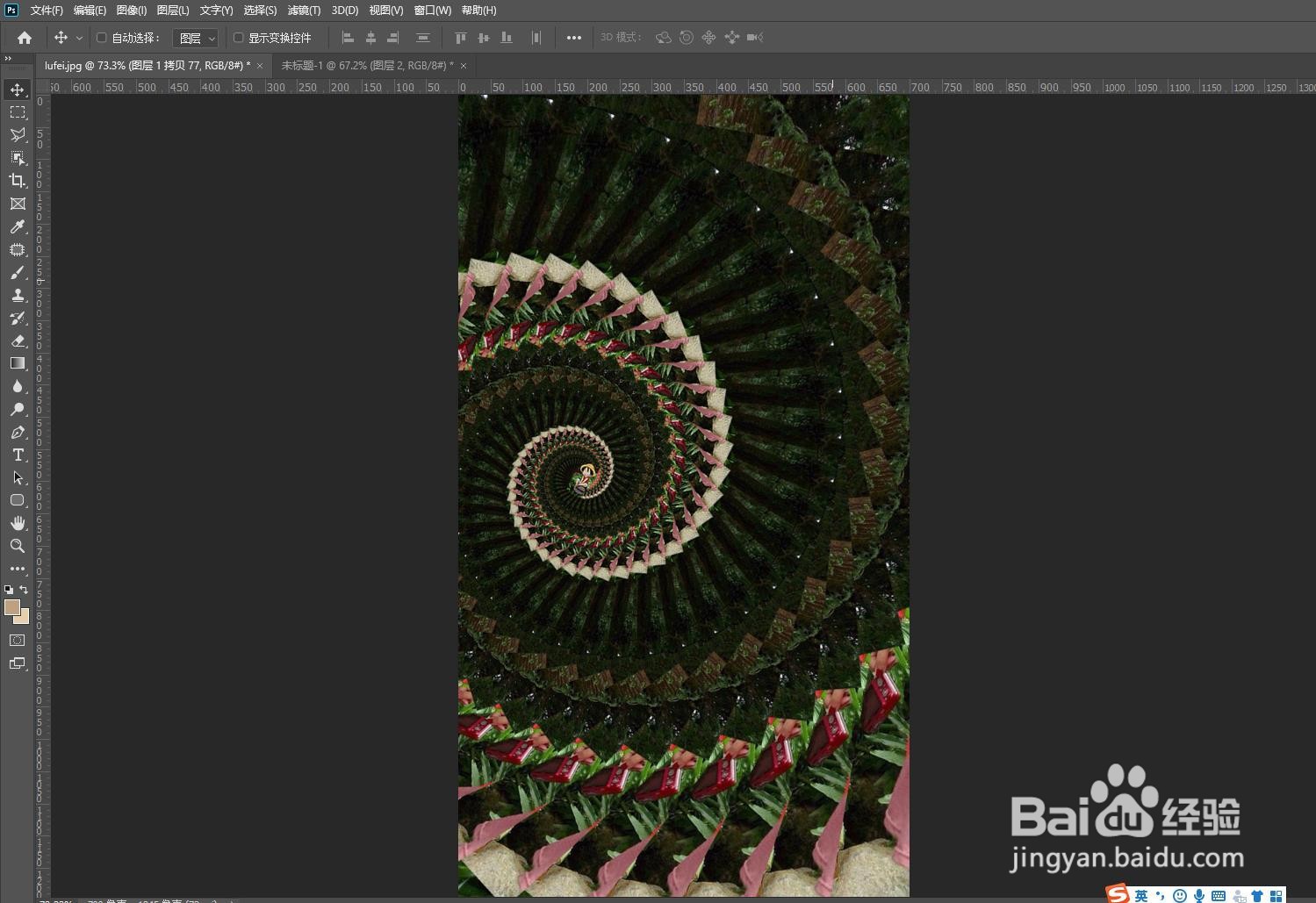
Task: Close the 未标题-1 document tab
Action: [x=464, y=66]
